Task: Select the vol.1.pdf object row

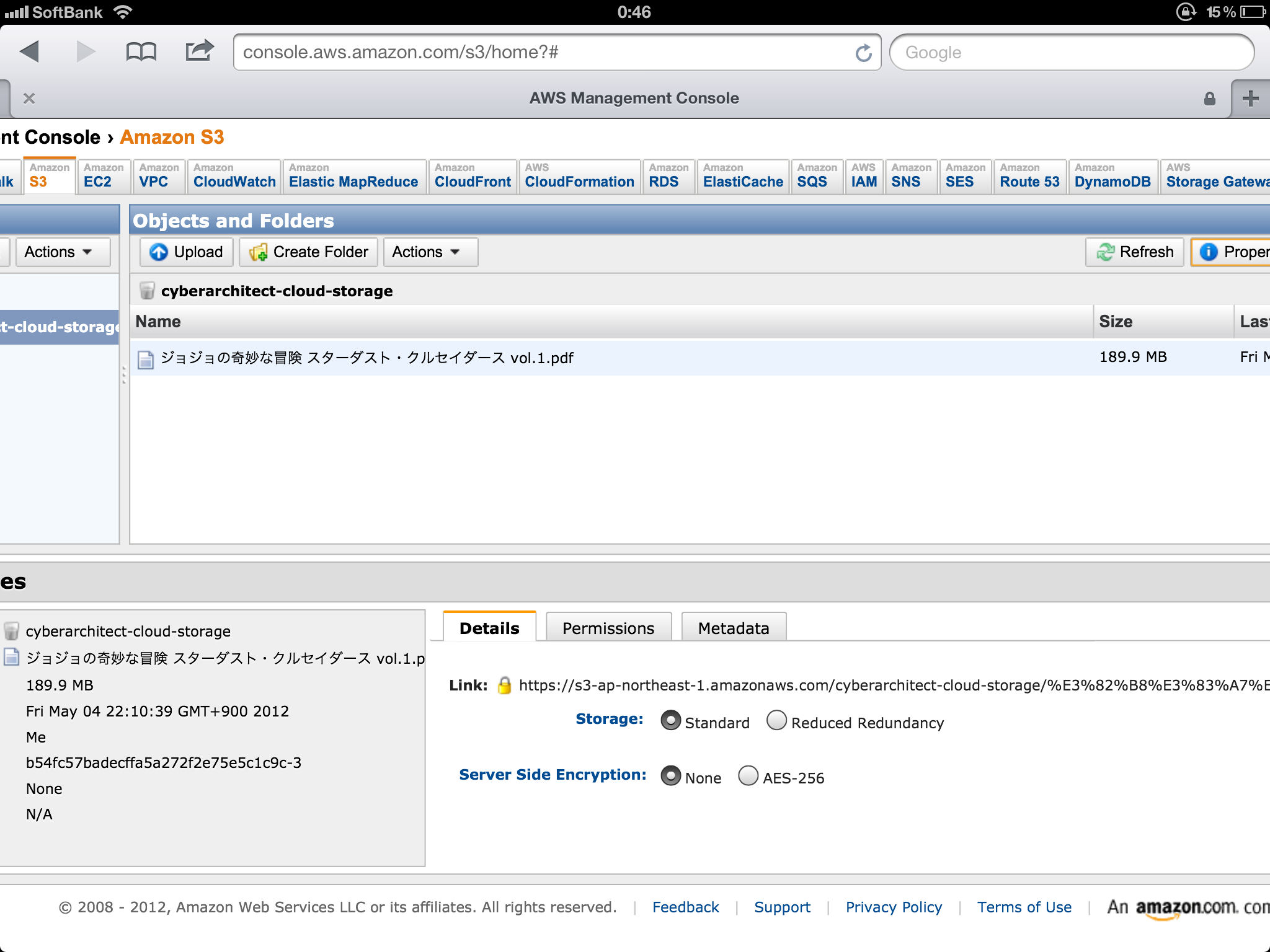Action: tap(699, 358)
